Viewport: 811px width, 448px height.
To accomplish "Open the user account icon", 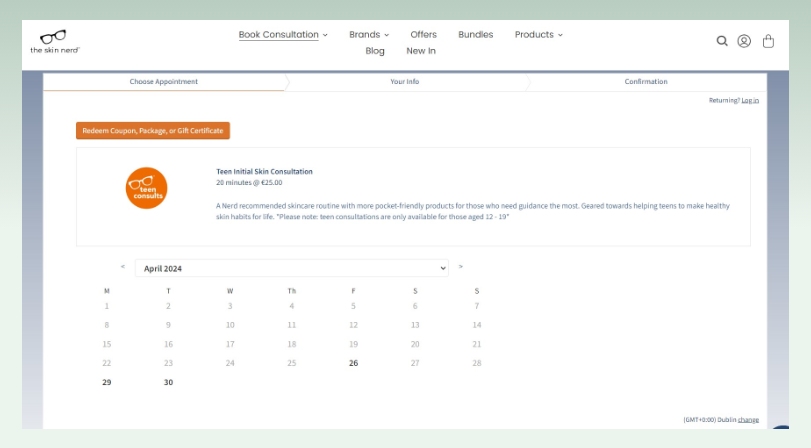I will point(744,41).
